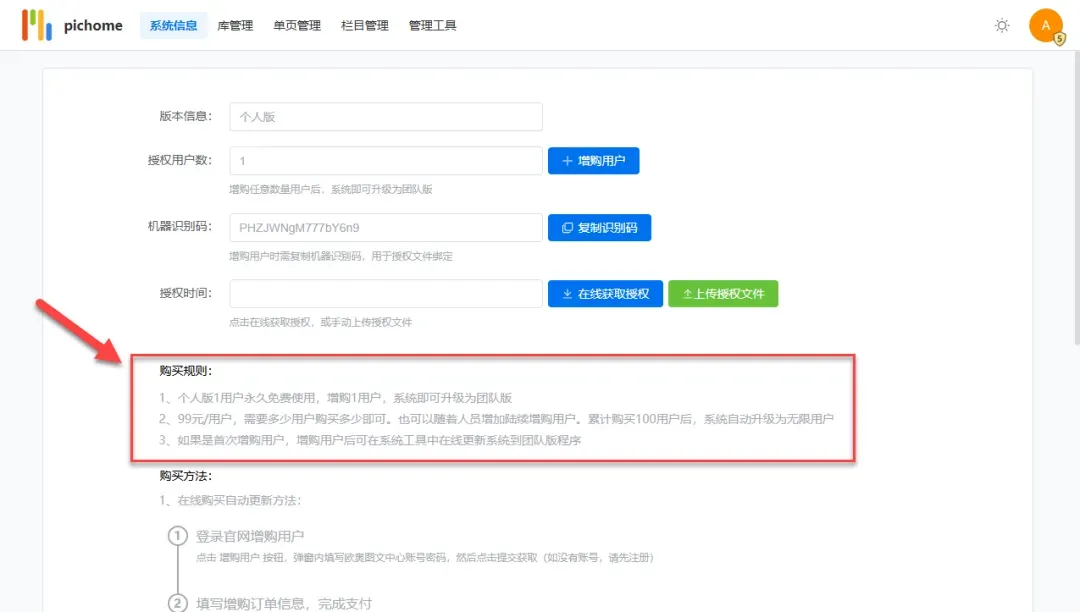
Task: Open the user avatar menu
Action: [x=1045, y=26]
